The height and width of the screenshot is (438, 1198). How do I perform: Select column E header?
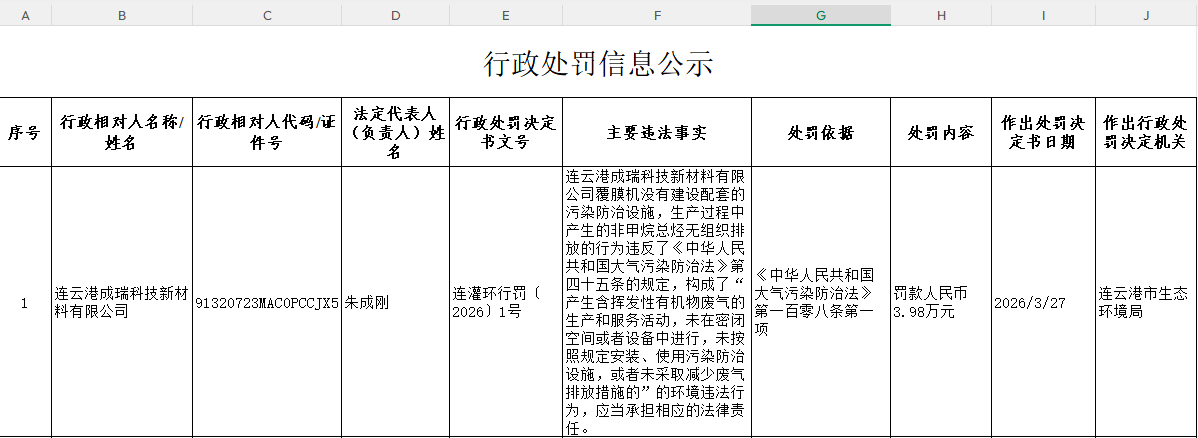[x=506, y=15]
